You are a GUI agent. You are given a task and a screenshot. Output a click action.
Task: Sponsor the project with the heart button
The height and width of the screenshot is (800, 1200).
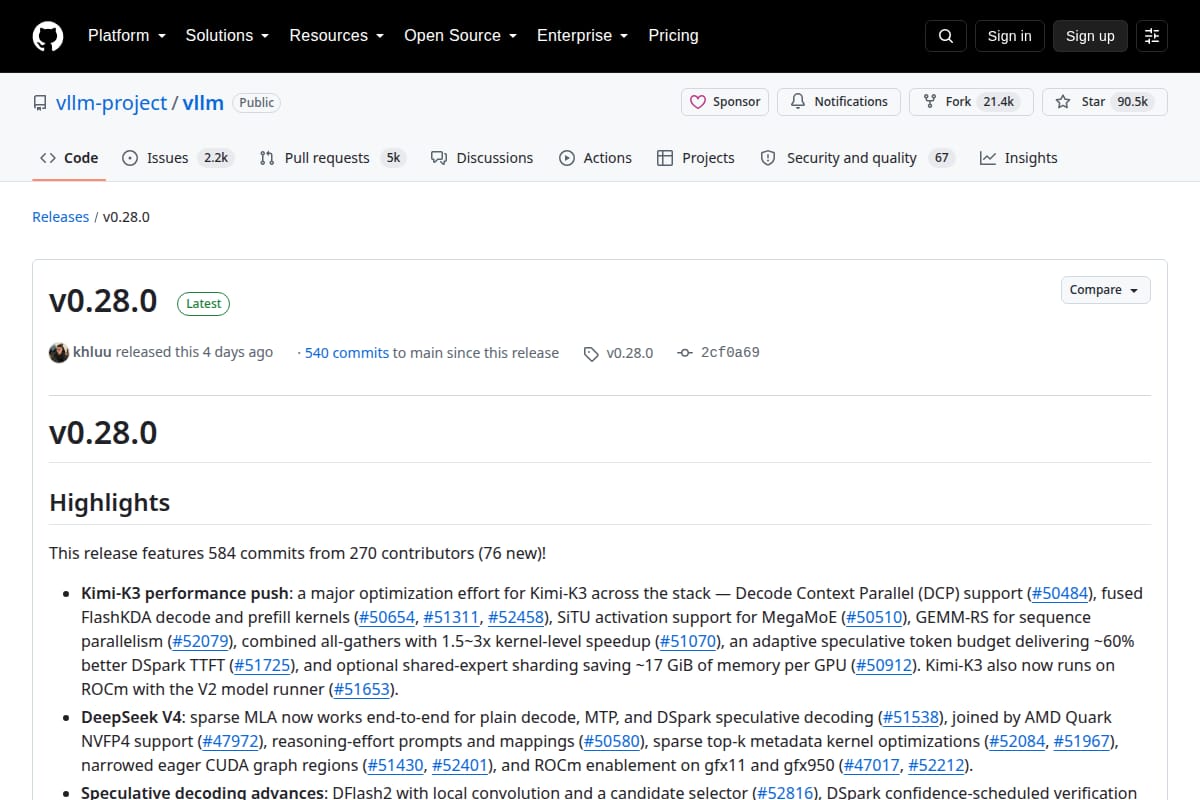(x=726, y=102)
